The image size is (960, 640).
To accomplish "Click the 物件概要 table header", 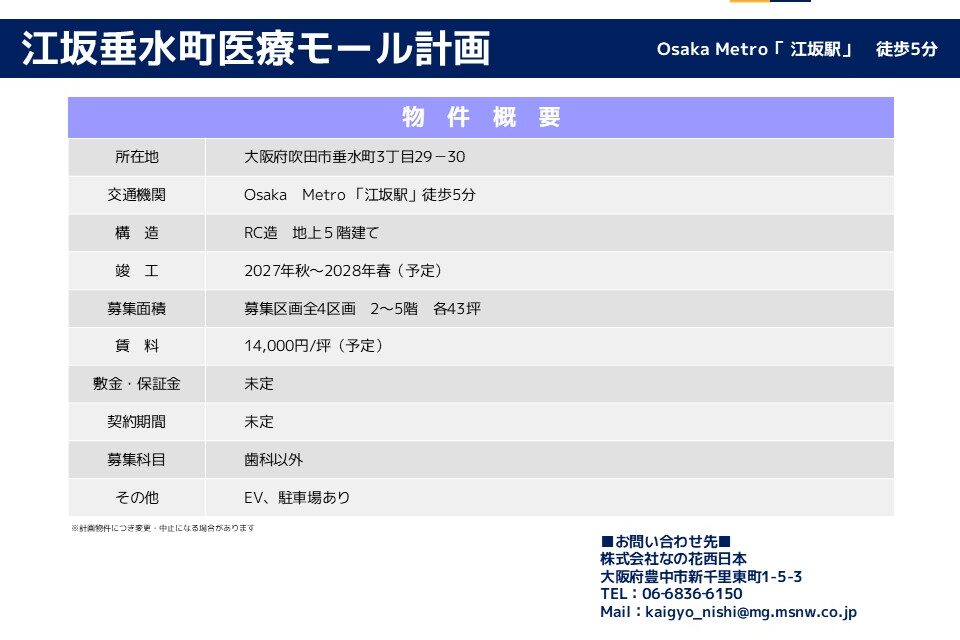I will point(481,117).
